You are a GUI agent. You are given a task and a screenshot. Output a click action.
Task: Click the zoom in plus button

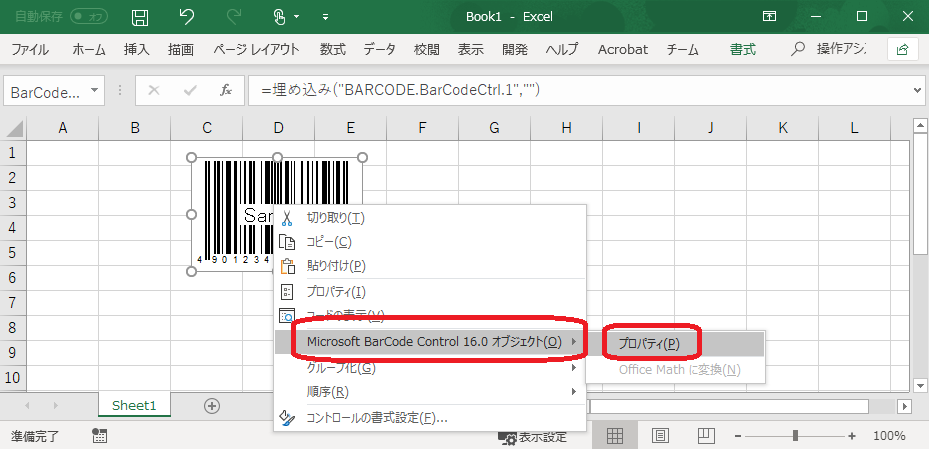[x=852, y=437]
